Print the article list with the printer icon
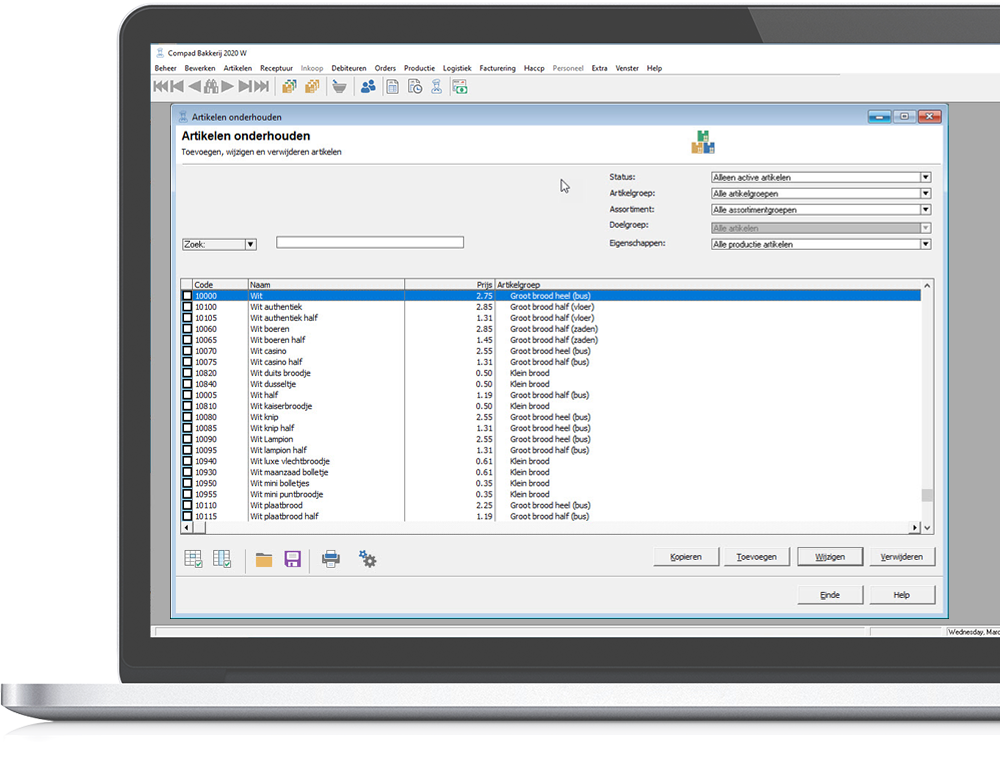 pyautogui.click(x=331, y=559)
